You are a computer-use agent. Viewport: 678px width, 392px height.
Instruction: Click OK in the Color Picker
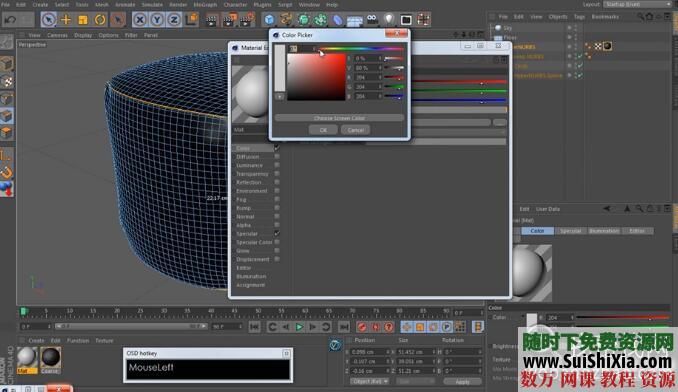(323, 130)
